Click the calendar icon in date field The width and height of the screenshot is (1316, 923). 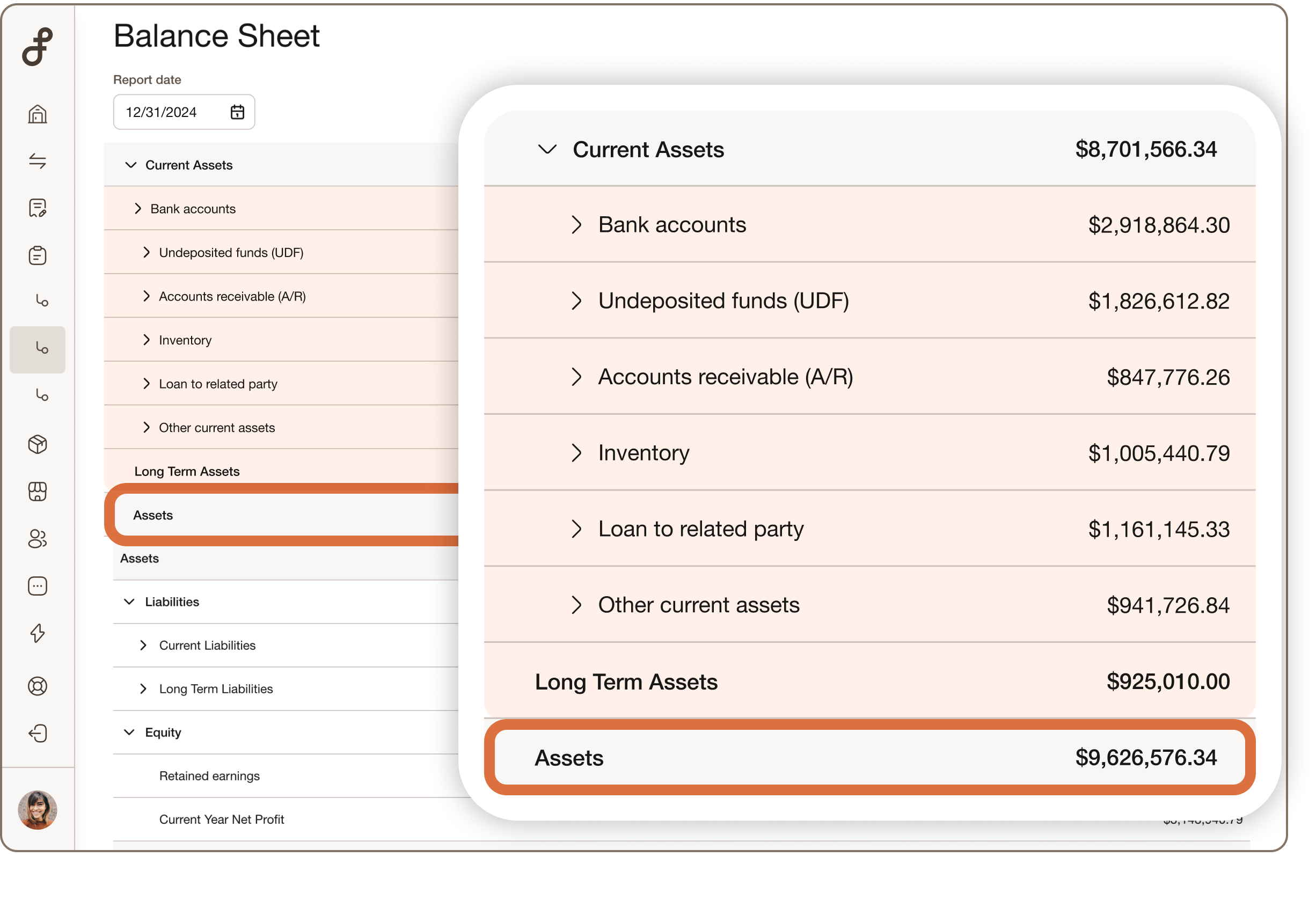(237, 112)
